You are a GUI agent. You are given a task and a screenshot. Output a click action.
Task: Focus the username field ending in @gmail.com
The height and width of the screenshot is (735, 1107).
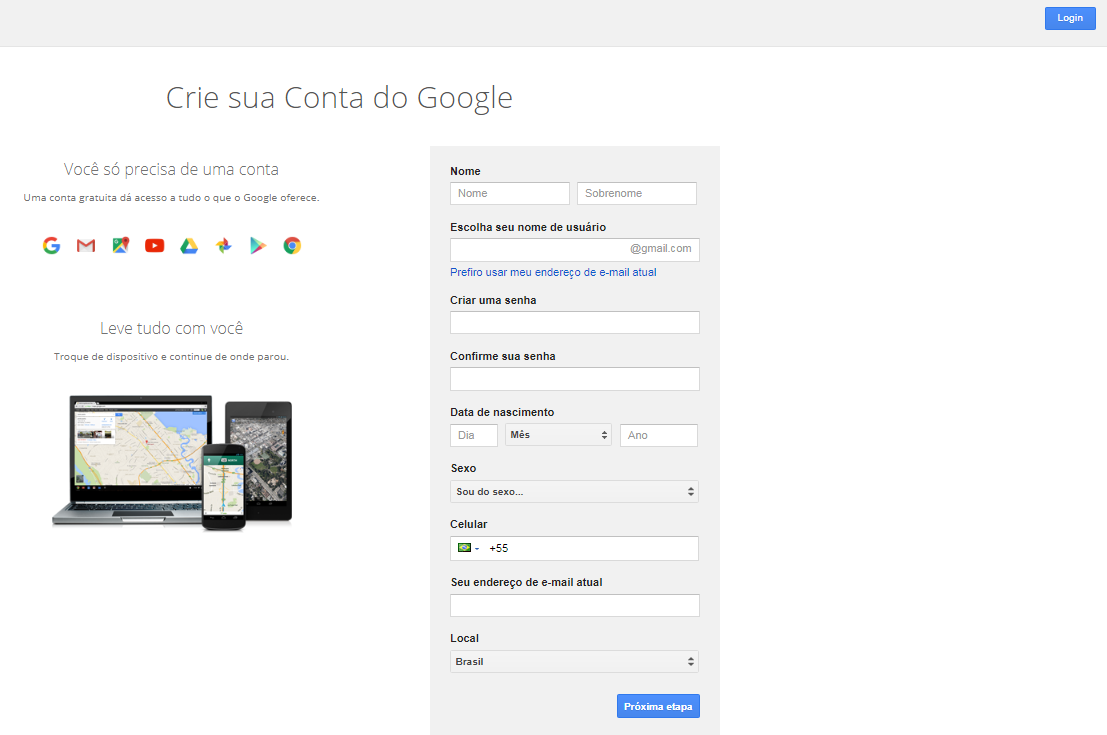575,249
